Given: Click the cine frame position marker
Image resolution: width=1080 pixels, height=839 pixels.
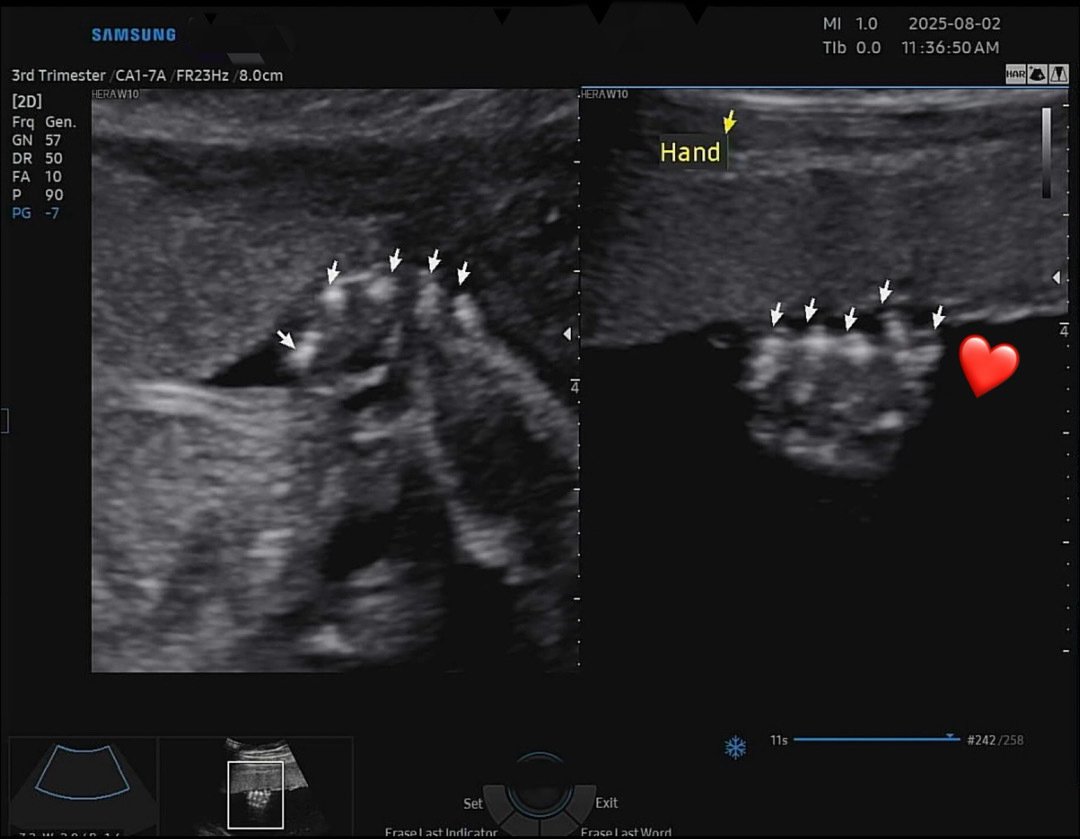Looking at the screenshot, I should tap(948, 736).
